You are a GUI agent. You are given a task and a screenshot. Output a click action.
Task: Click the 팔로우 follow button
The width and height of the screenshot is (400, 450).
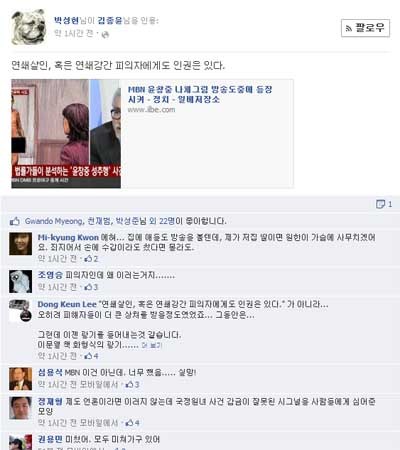click(365, 28)
